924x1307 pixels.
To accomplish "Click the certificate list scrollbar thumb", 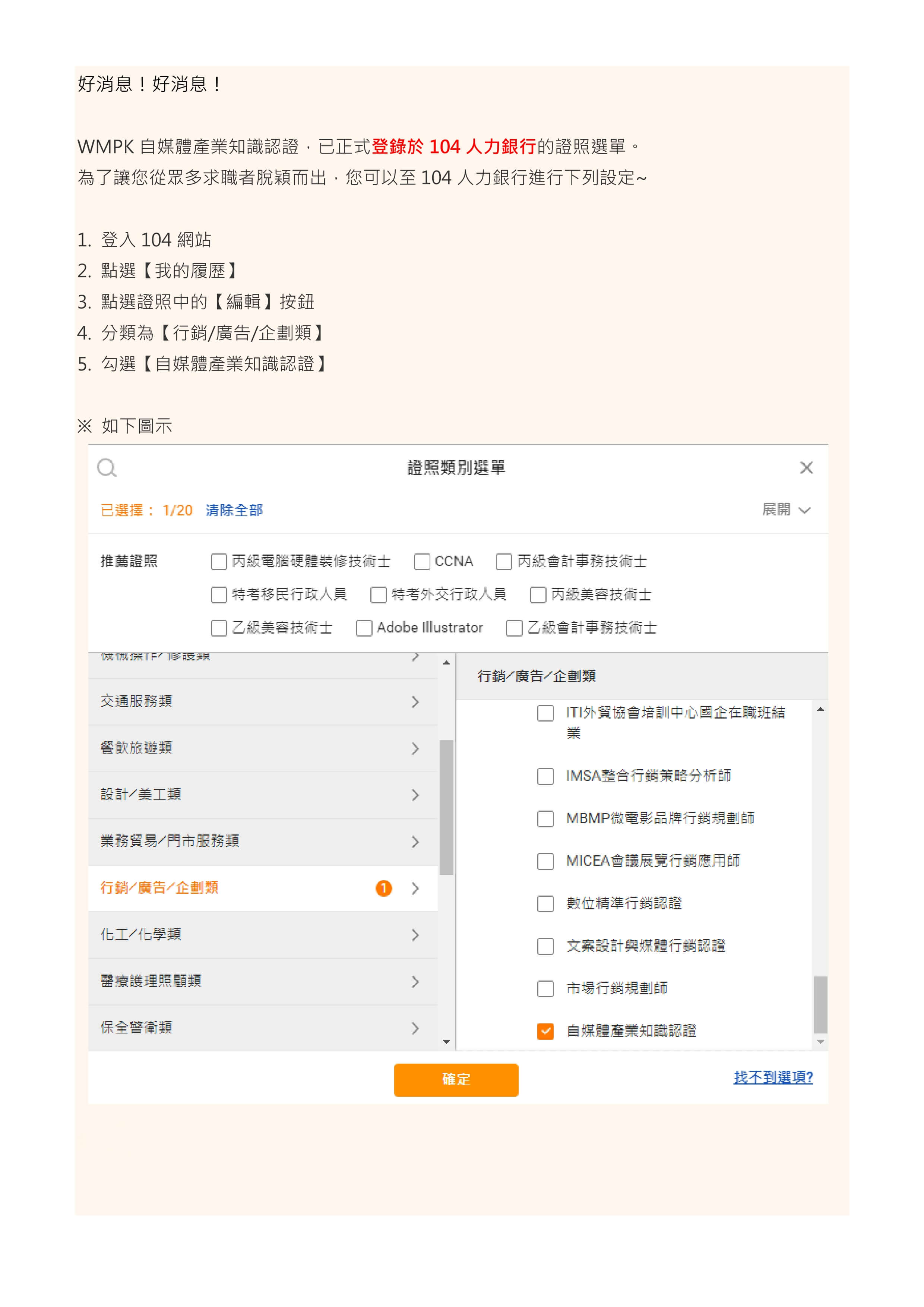I will pos(820,1005).
